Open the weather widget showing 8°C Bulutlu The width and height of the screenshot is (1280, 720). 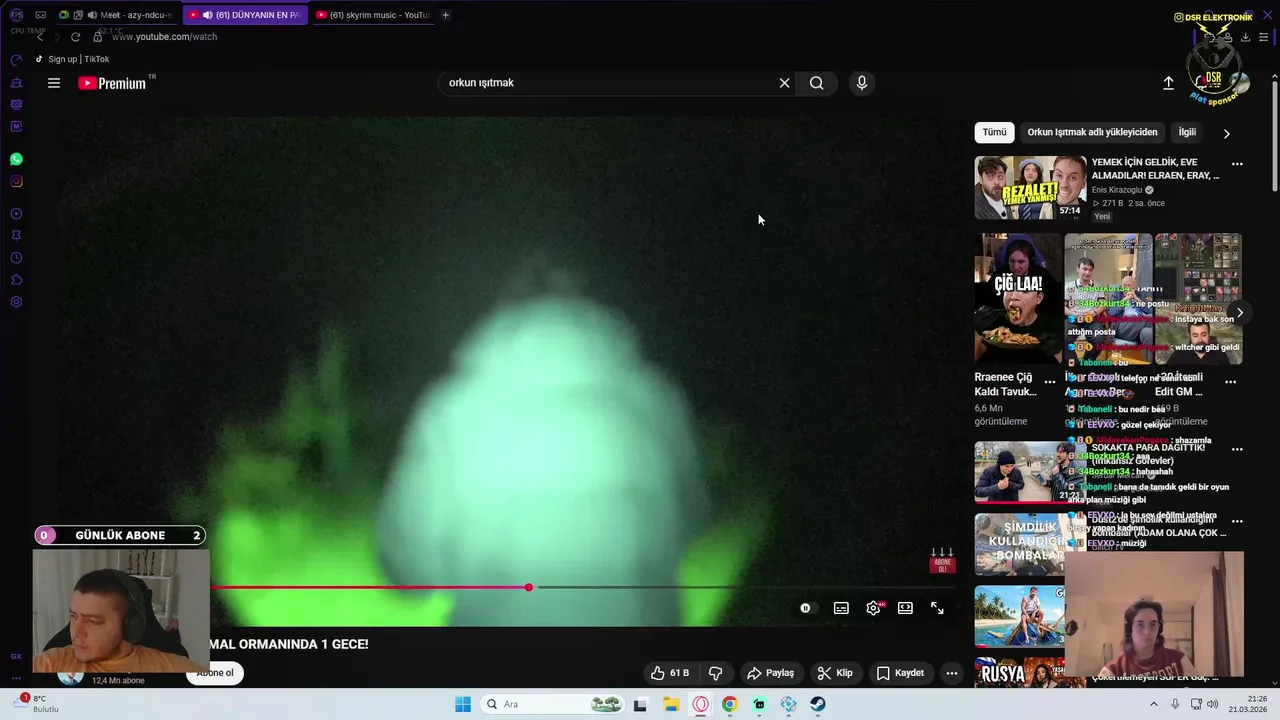[36, 704]
